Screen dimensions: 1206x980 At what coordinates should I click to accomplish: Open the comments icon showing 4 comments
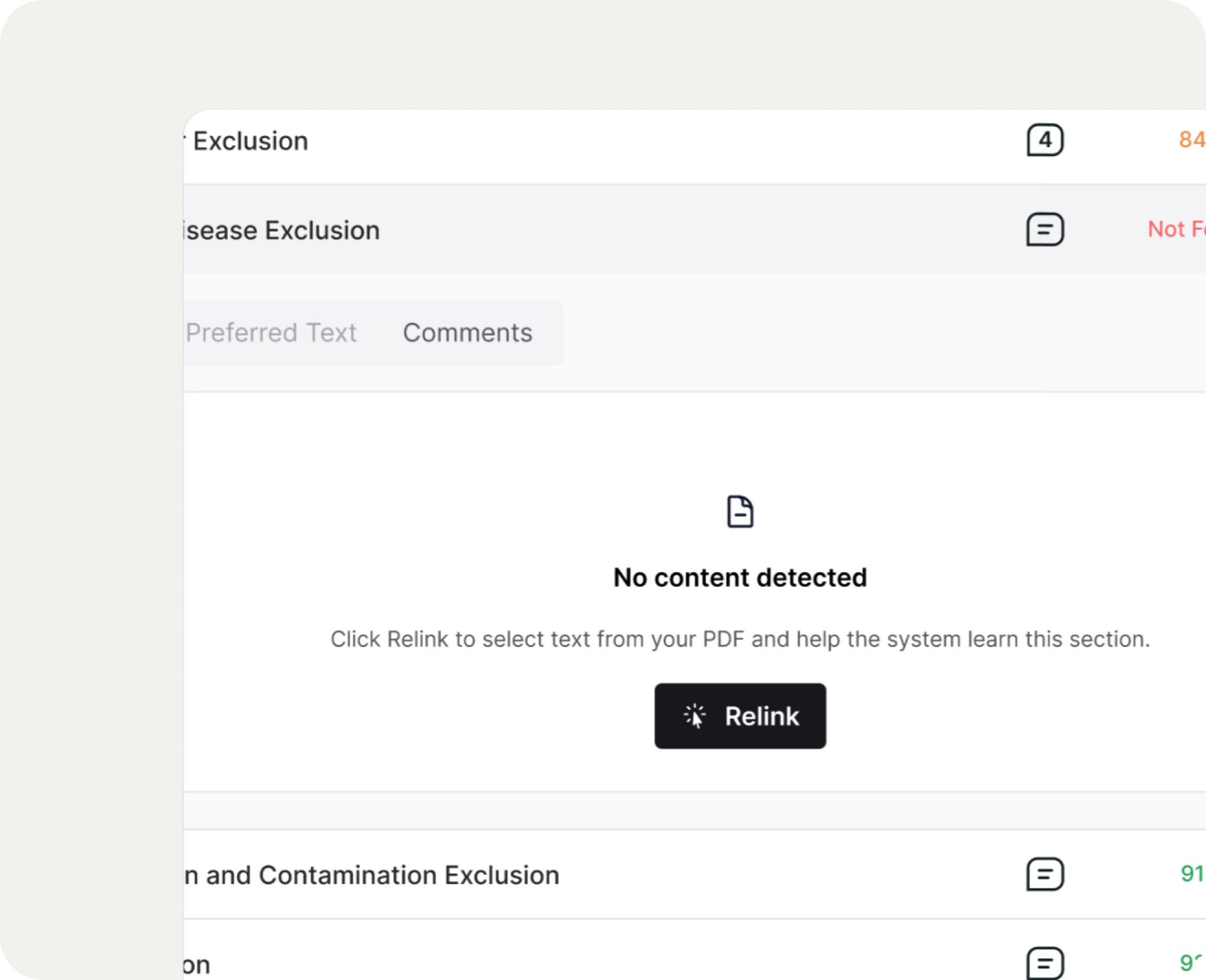1045,140
